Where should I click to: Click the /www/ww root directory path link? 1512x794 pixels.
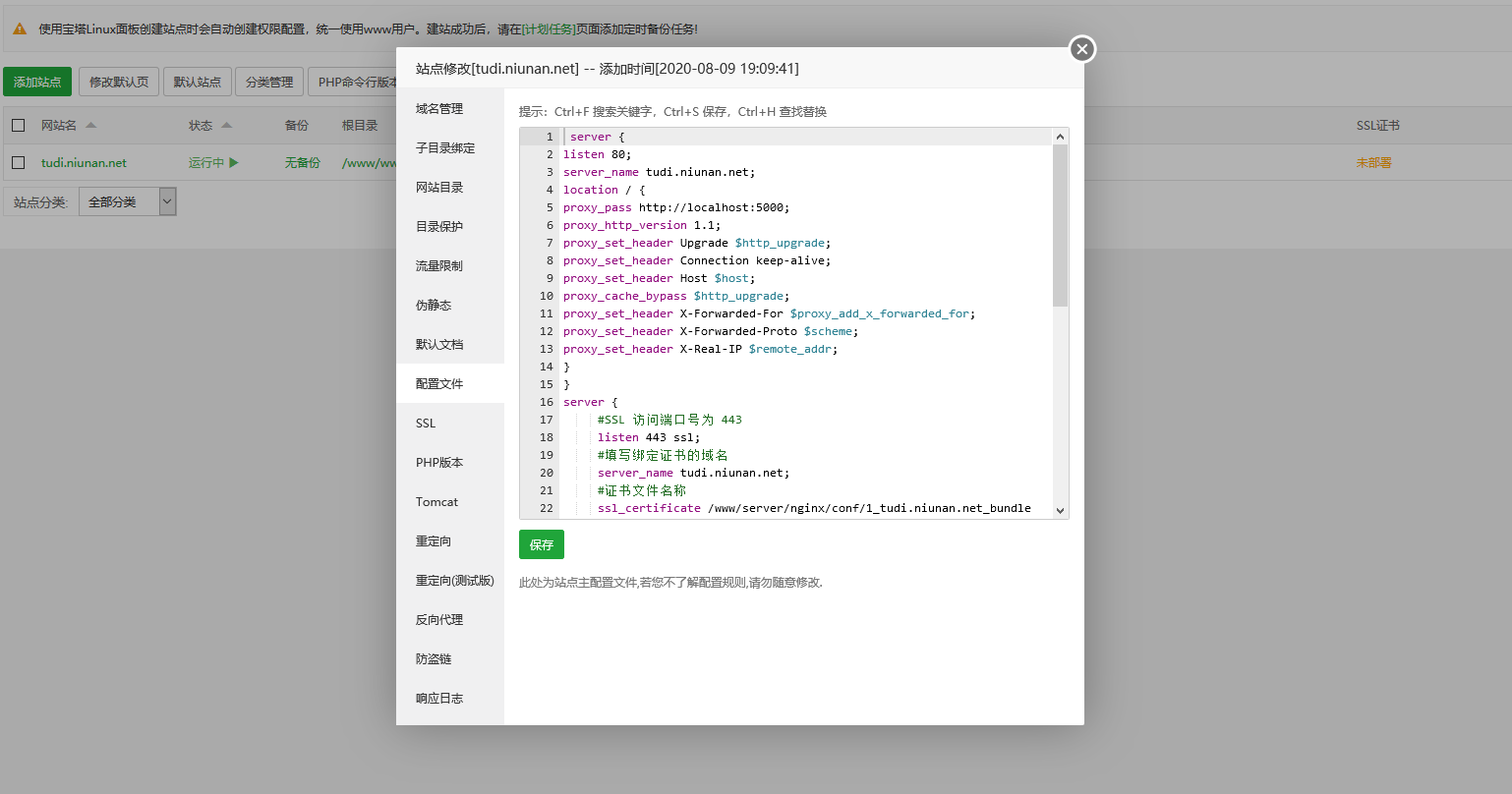pyautogui.click(x=369, y=163)
